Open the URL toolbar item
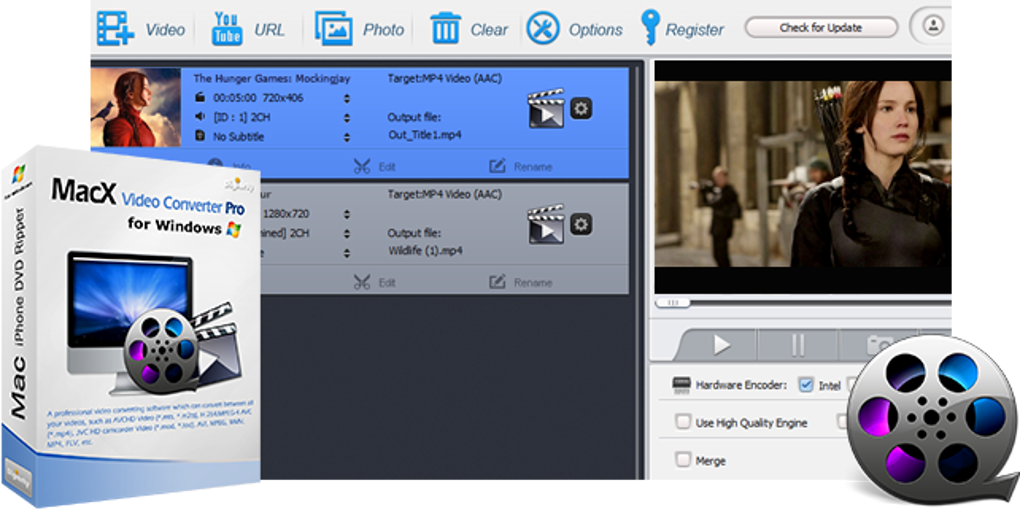This screenshot has width=1020, height=510. tap(269, 30)
